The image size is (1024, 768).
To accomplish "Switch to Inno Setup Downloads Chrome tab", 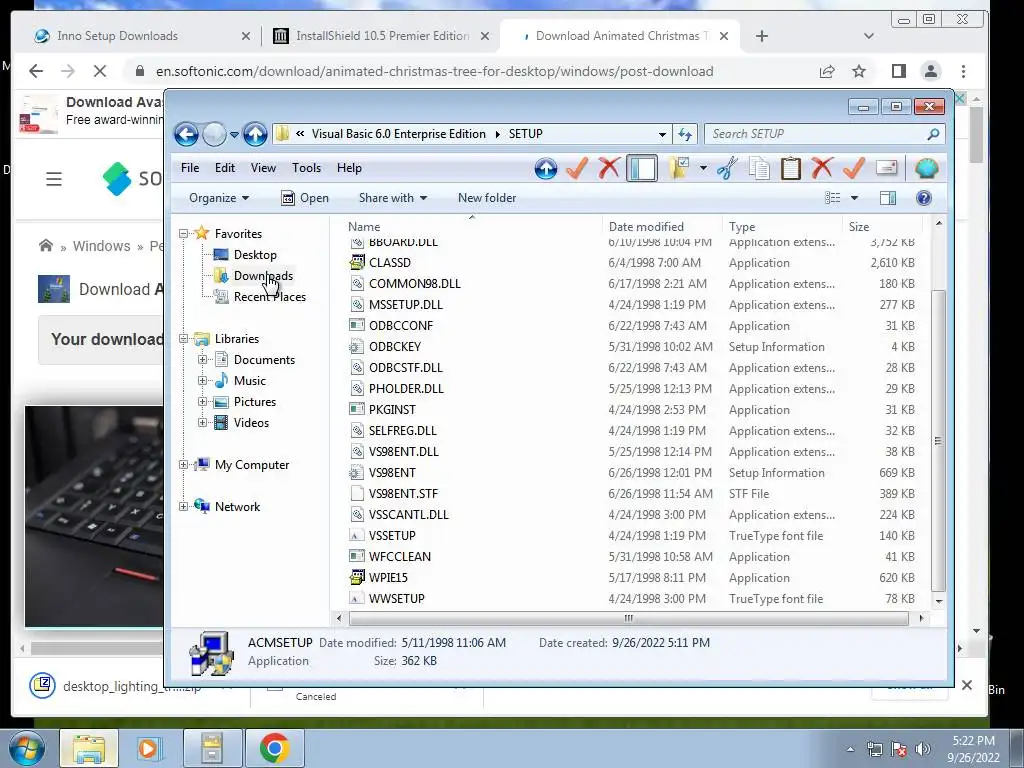I will point(140,36).
